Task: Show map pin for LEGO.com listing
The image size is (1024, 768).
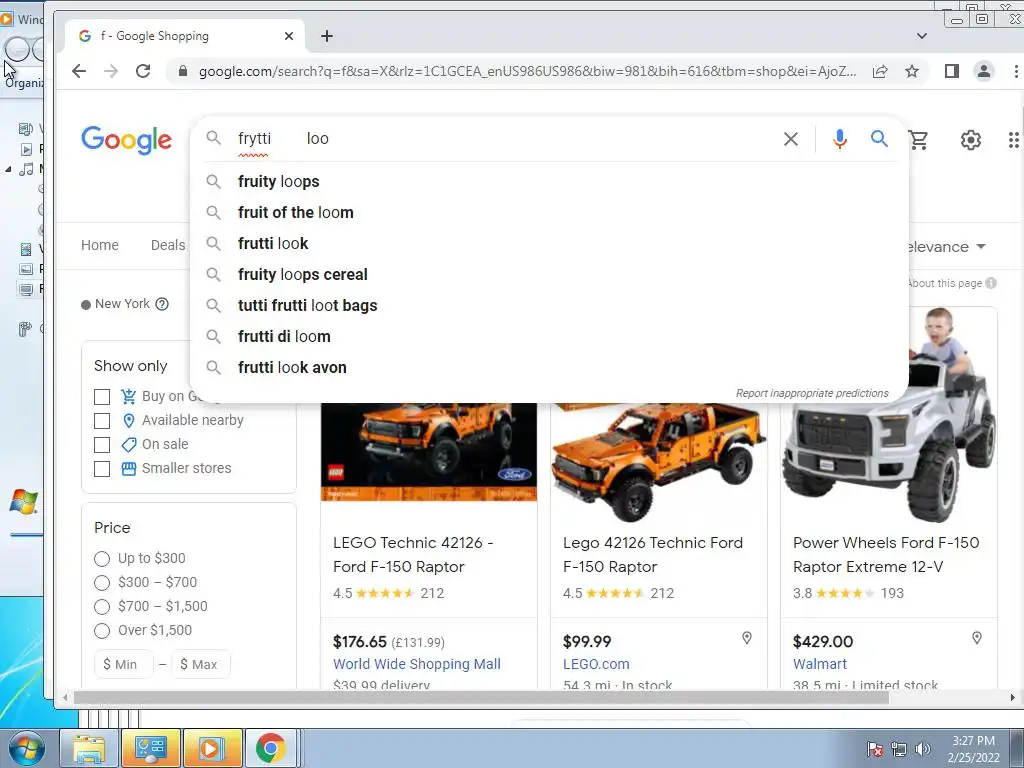Action: [x=746, y=638]
